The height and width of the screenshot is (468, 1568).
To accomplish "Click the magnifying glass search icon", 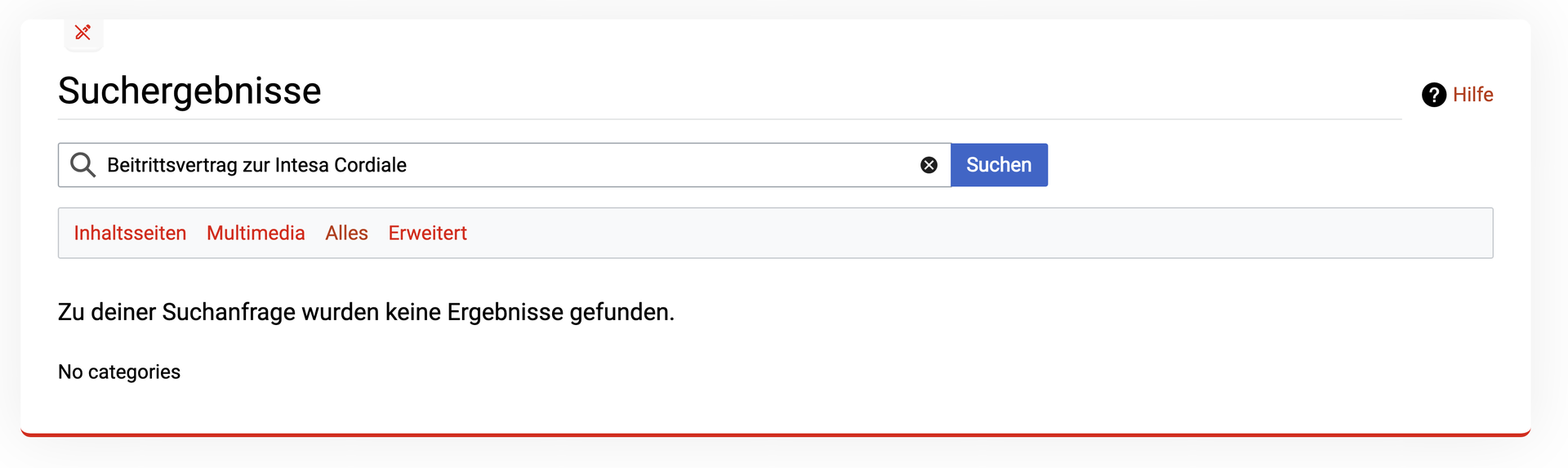I will click(x=82, y=165).
